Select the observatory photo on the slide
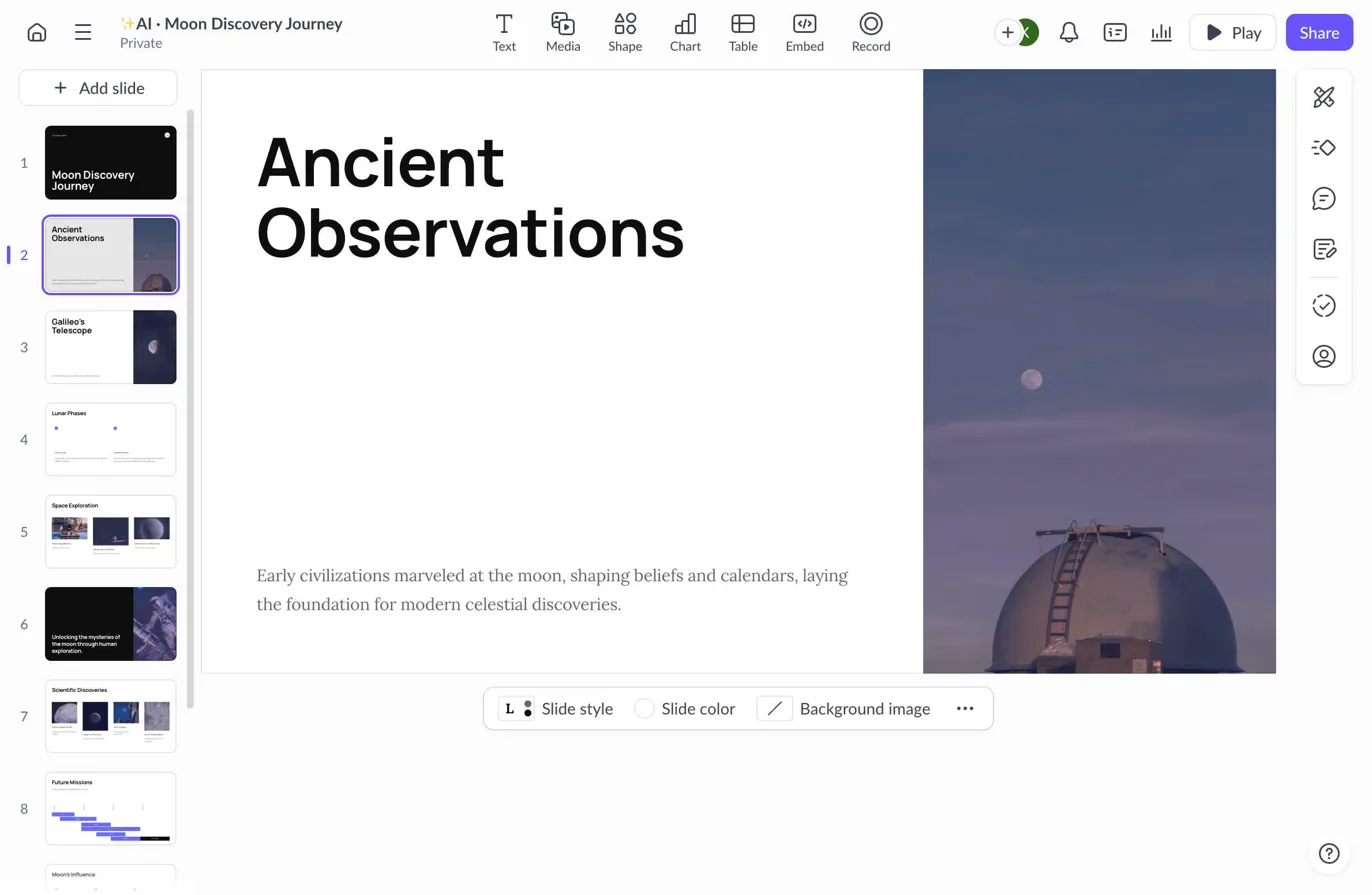 click(1099, 371)
